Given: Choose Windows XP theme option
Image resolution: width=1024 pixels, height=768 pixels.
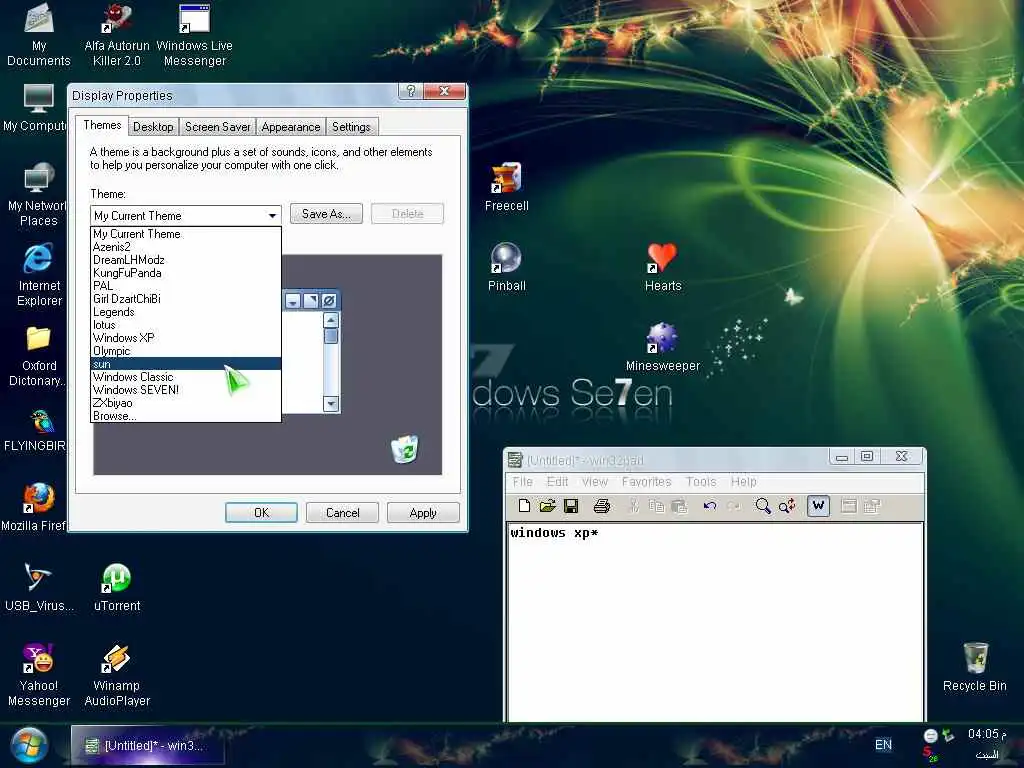Looking at the screenshot, I should coord(185,338).
